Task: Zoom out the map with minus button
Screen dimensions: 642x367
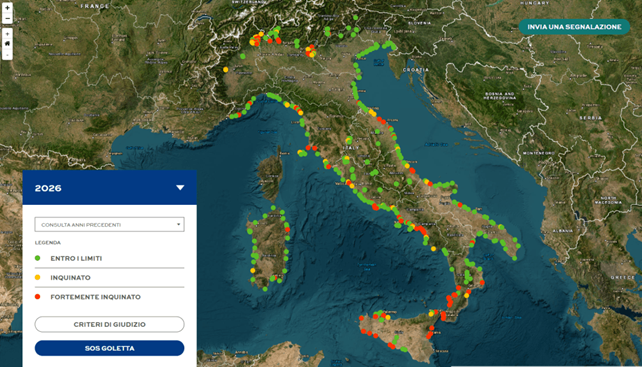Action: (x=7, y=19)
